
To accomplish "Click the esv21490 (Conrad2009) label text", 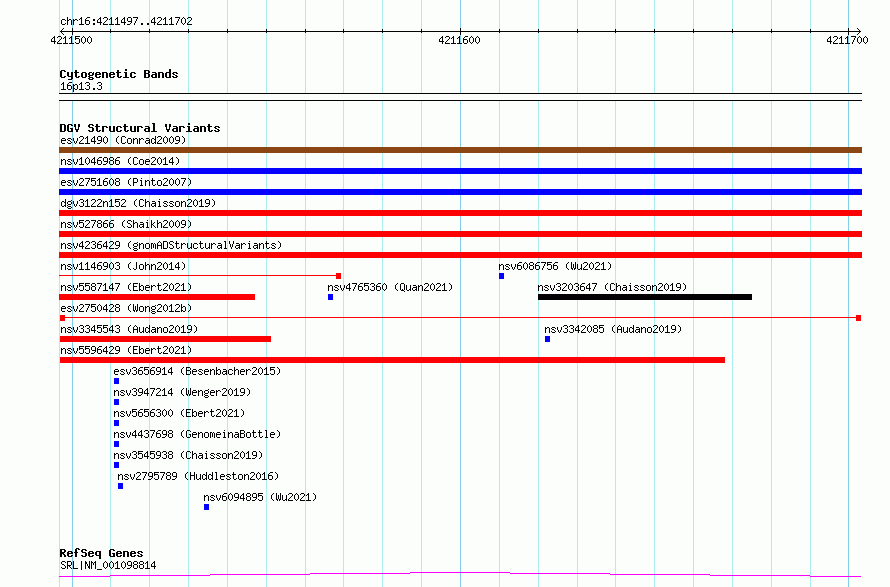I will [x=123, y=140].
